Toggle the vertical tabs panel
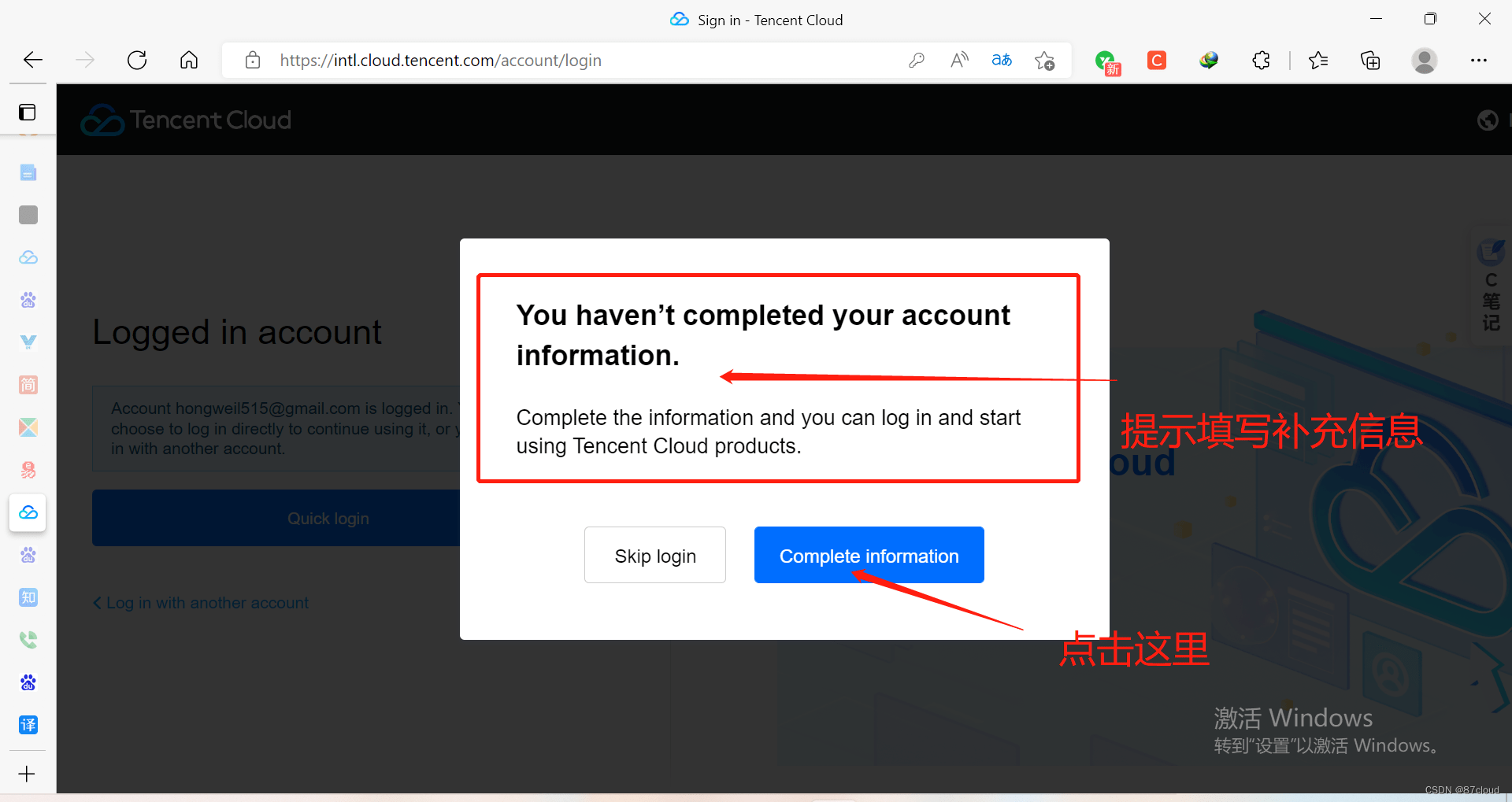The width and height of the screenshot is (1512, 802). click(28, 112)
